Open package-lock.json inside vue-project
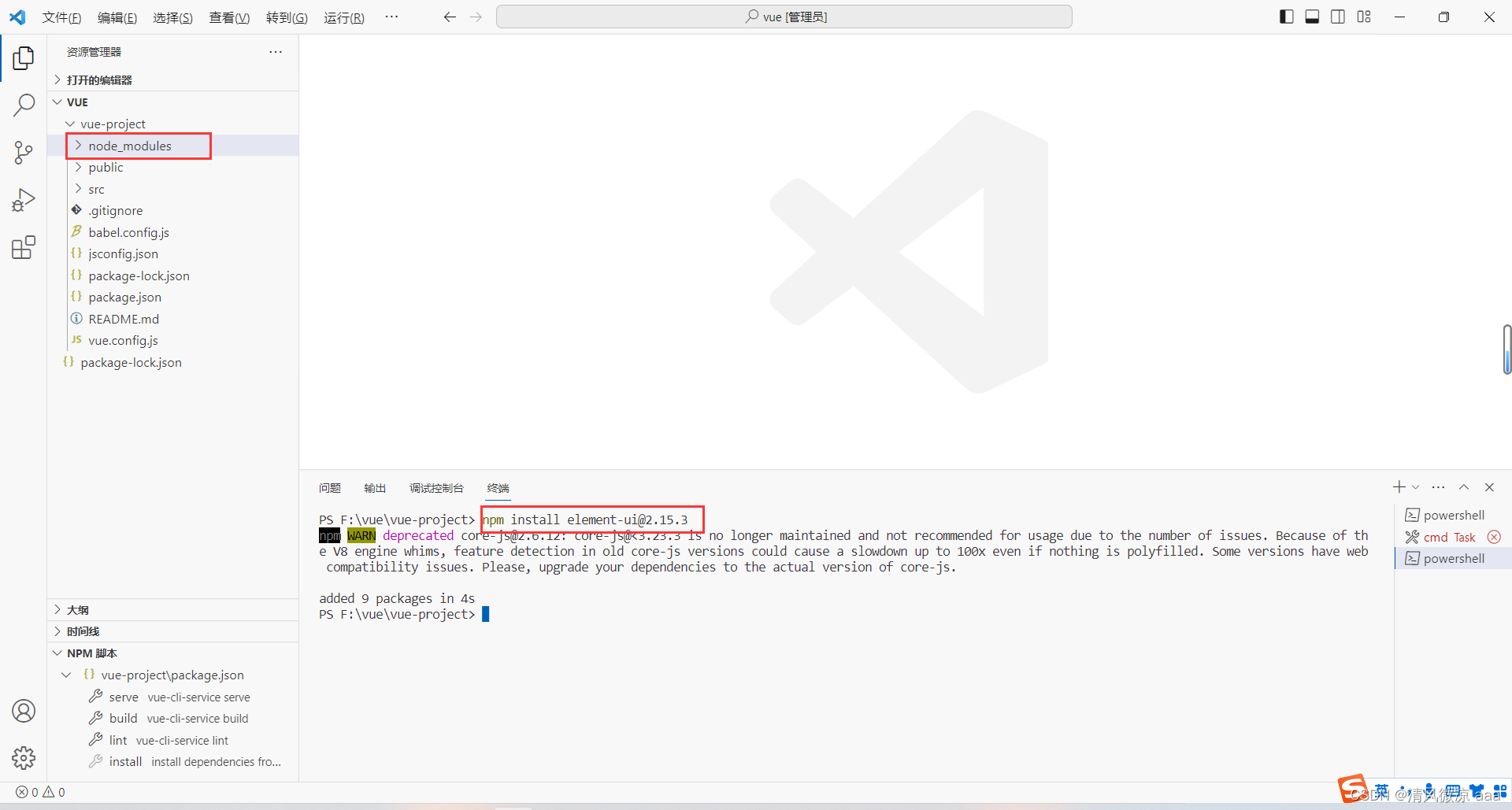 tap(173, 276)
